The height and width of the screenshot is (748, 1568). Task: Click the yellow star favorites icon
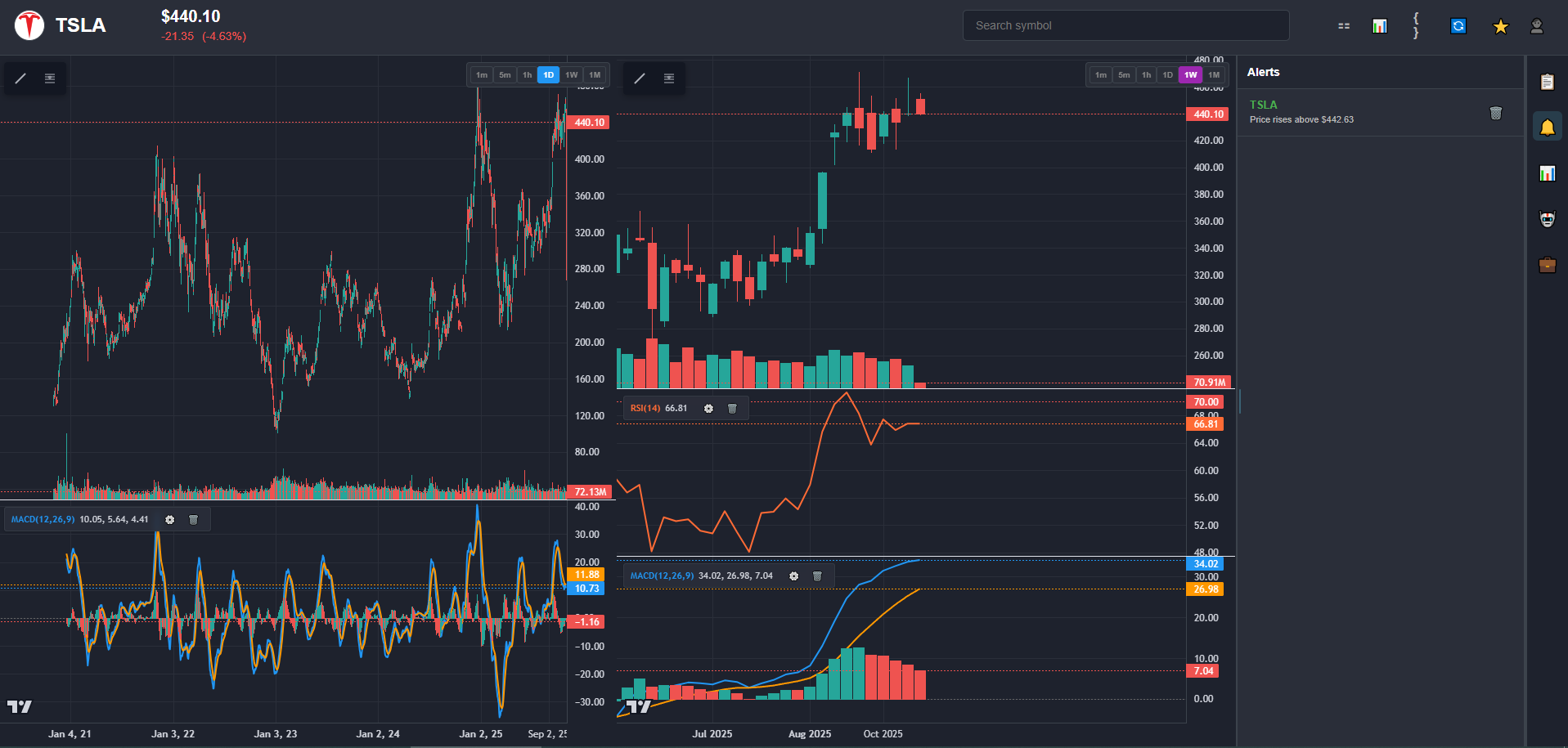[x=1500, y=26]
